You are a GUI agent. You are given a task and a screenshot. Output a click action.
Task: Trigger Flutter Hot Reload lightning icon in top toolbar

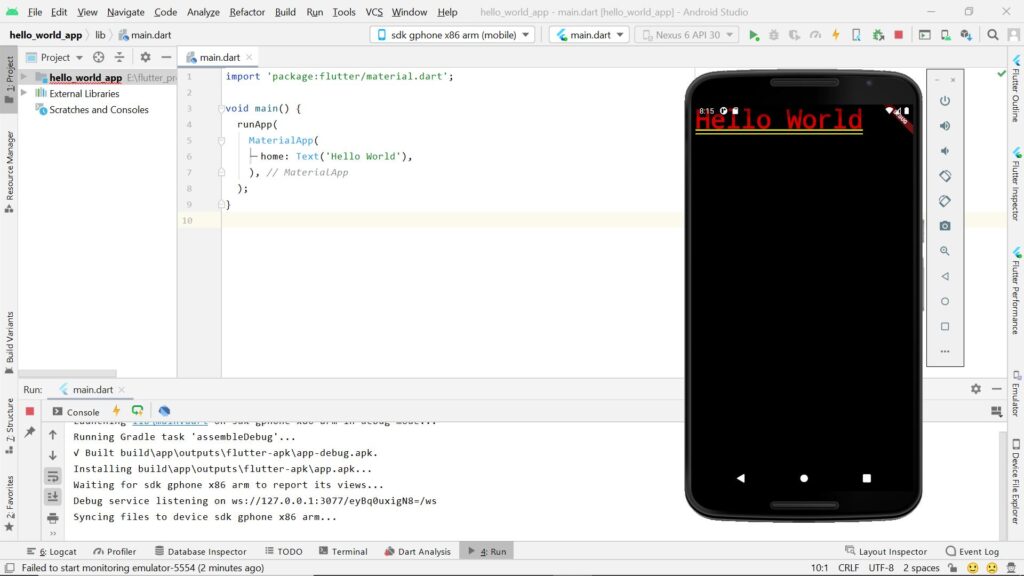click(836, 35)
